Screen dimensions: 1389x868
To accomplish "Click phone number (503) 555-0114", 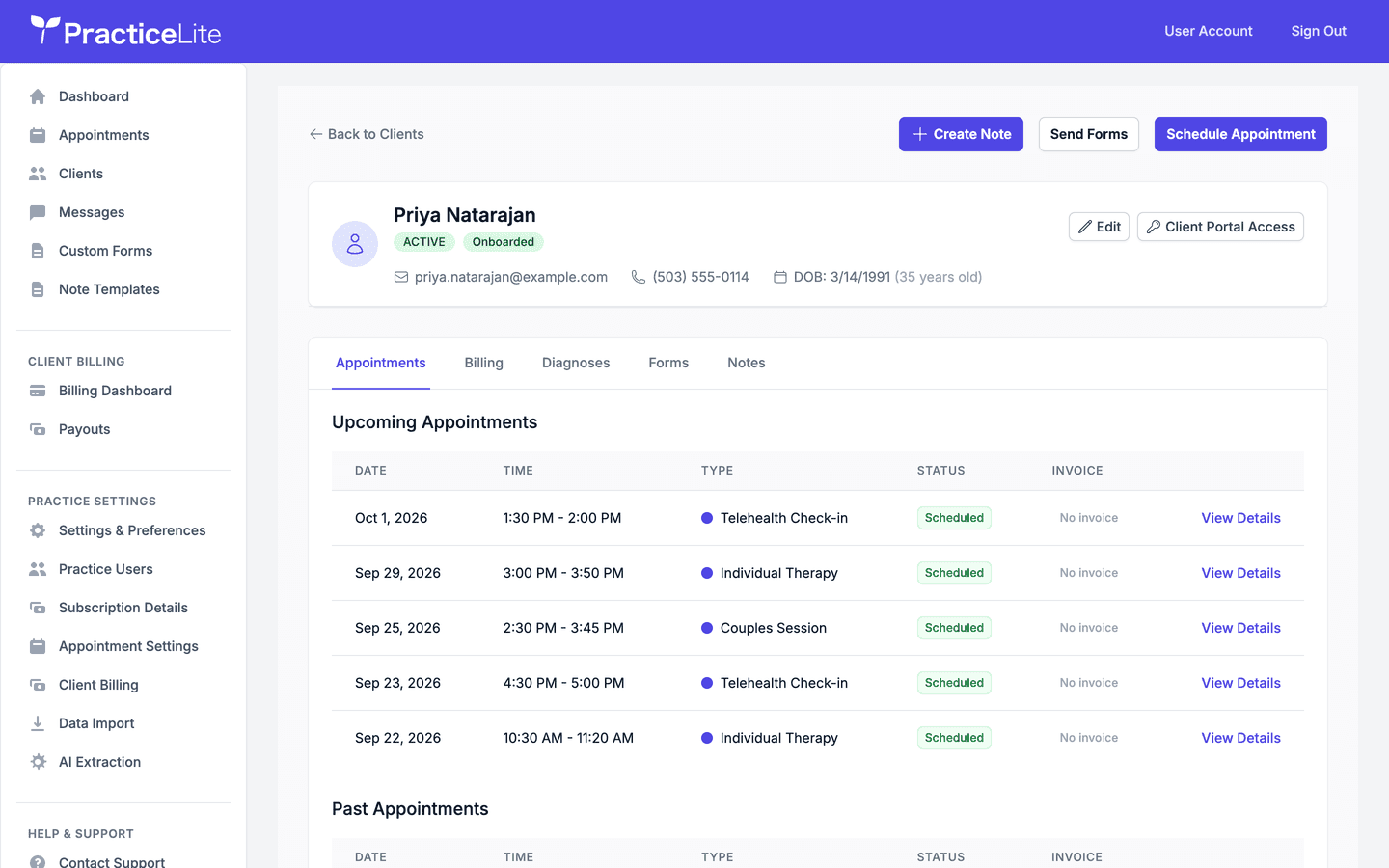I will tap(700, 277).
